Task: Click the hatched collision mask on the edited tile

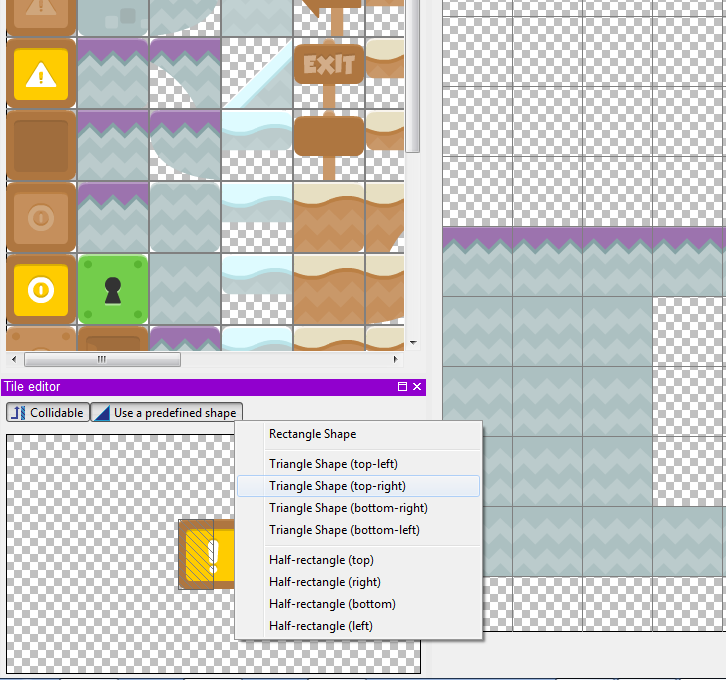Action: click(196, 555)
